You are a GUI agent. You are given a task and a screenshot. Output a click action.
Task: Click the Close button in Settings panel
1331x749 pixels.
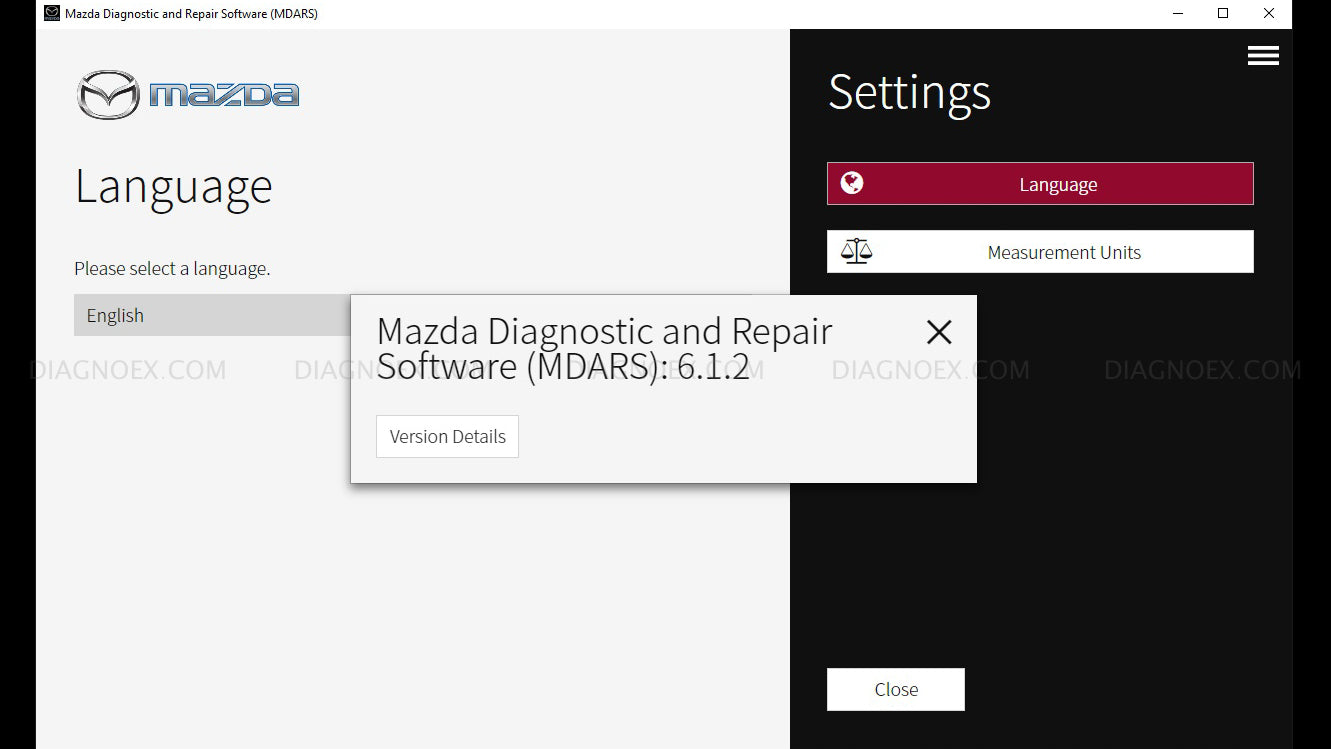(x=895, y=689)
